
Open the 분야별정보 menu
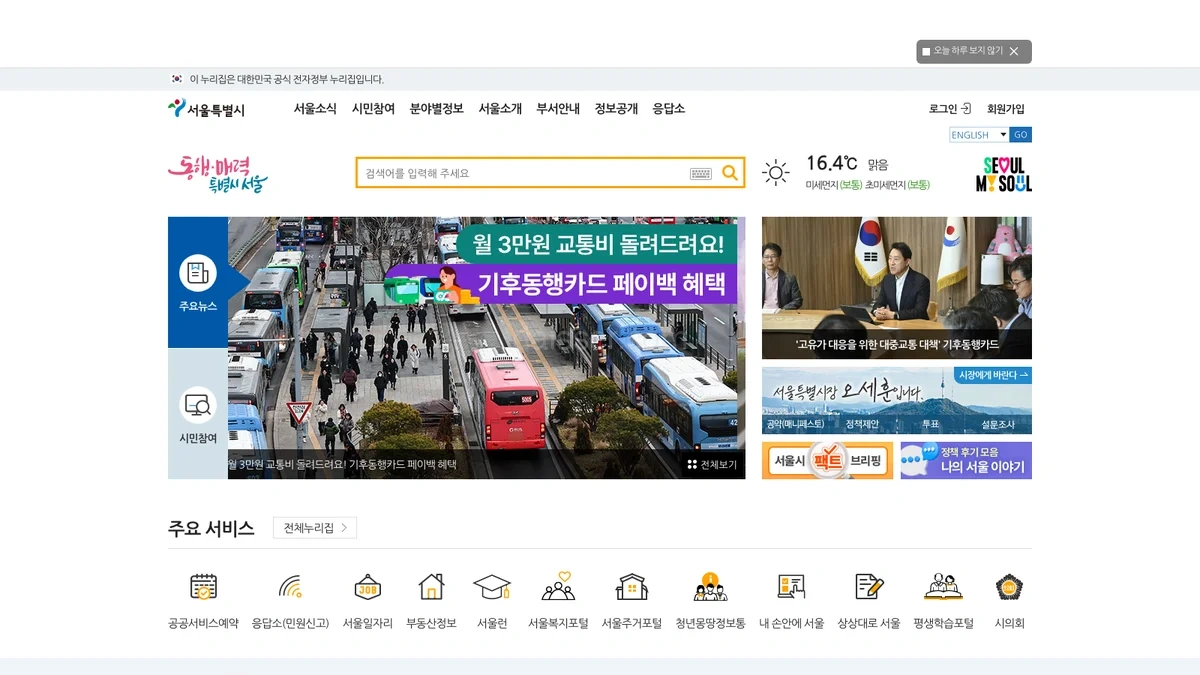[437, 109]
